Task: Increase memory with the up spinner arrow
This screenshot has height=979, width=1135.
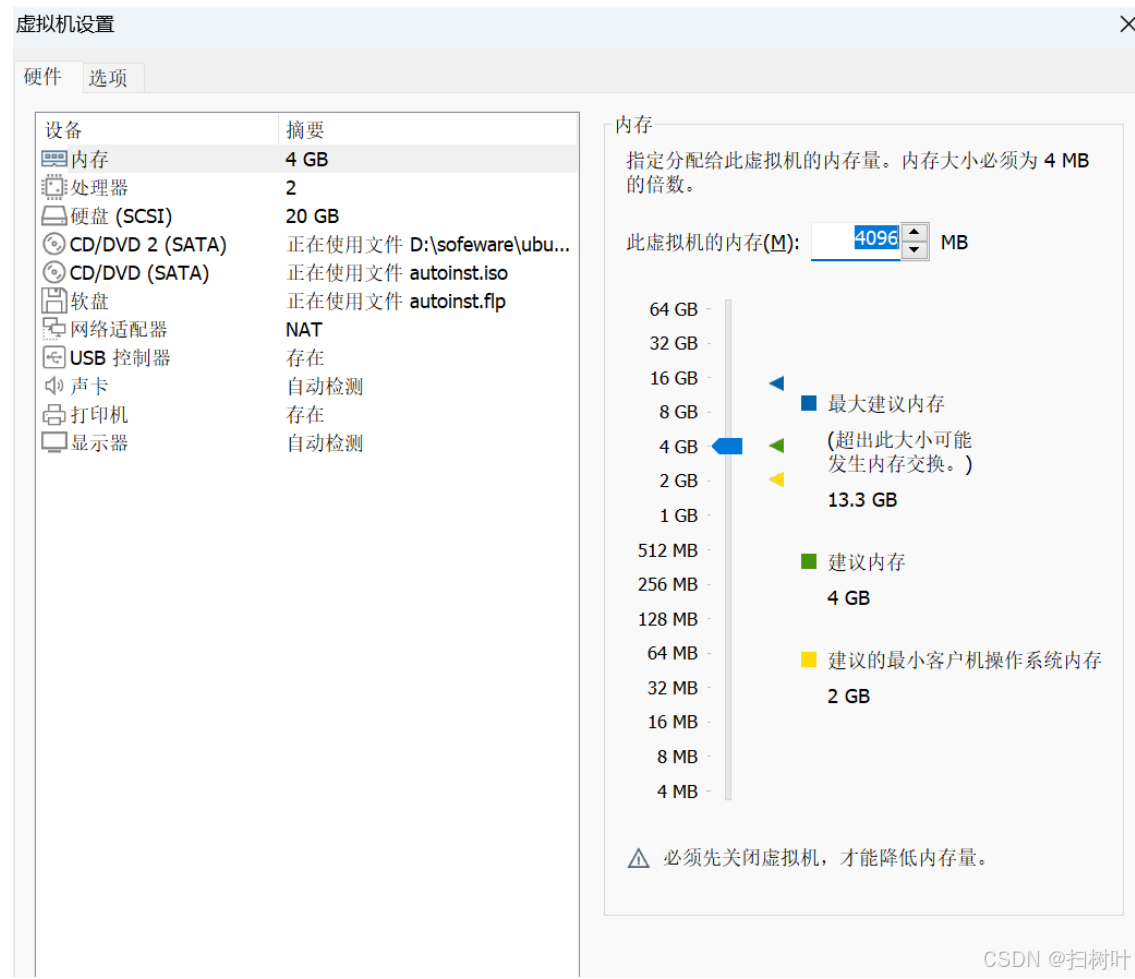Action: click(915, 232)
